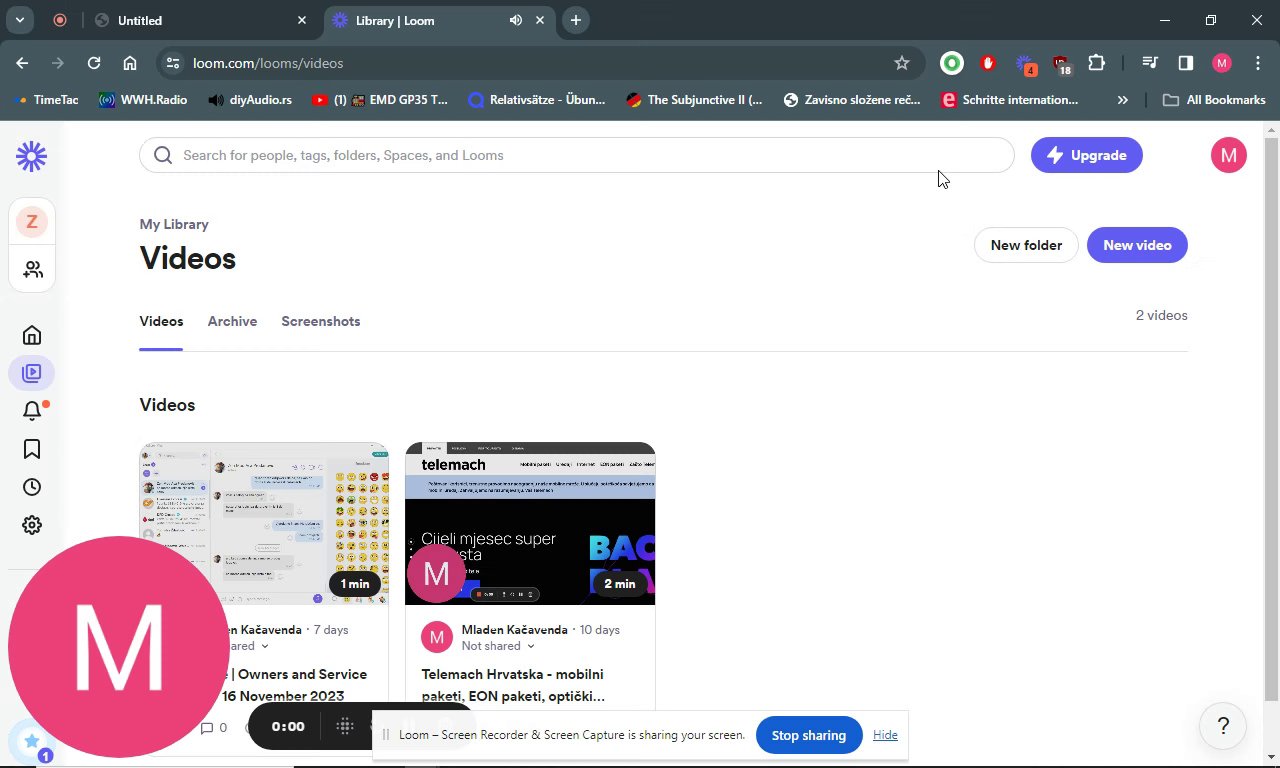Open the media controls icon in toolbar

coord(1150,63)
